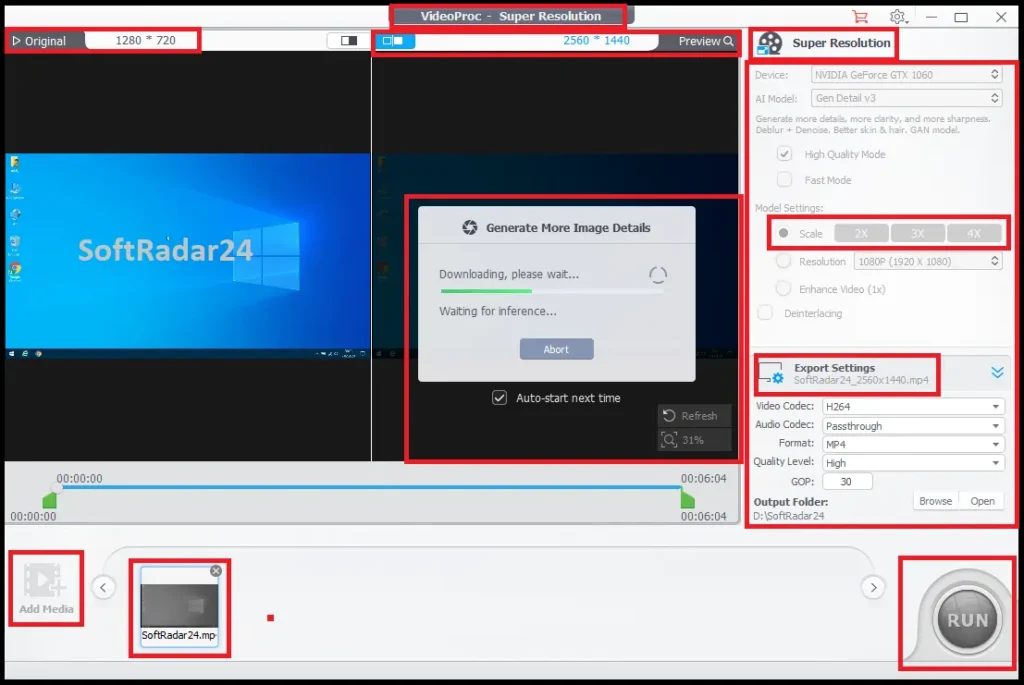Image resolution: width=1024 pixels, height=685 pixels.
Task: Select the split compare view icon
Action: tap(393, 40)
